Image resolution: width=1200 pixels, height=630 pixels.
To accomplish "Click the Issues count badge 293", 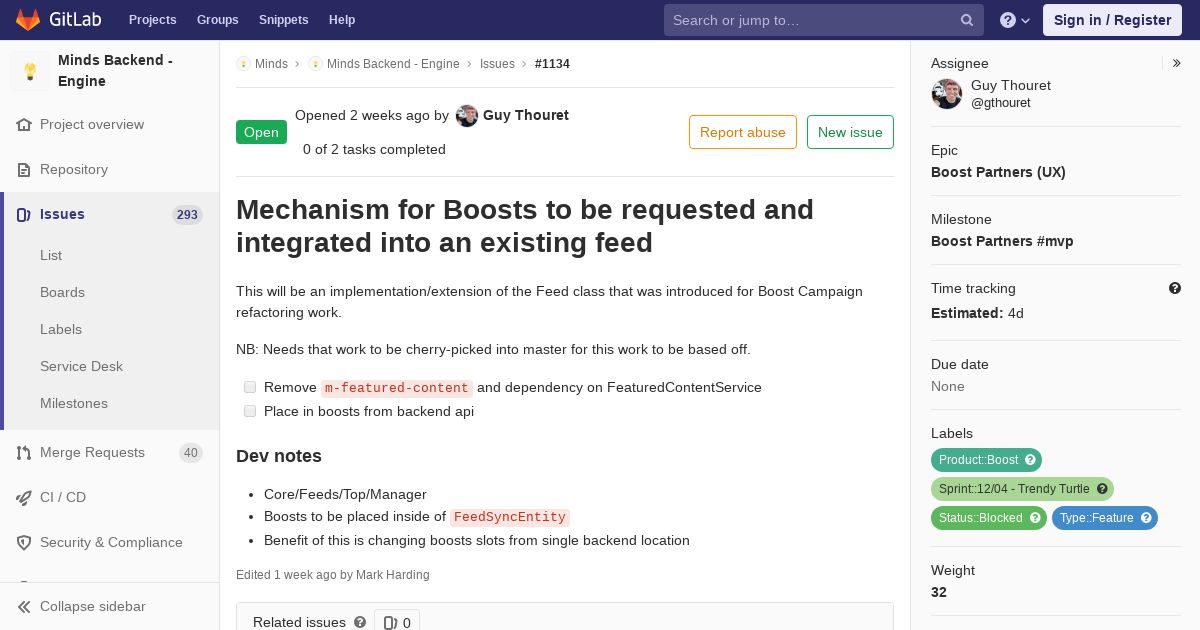I will 187,215.
